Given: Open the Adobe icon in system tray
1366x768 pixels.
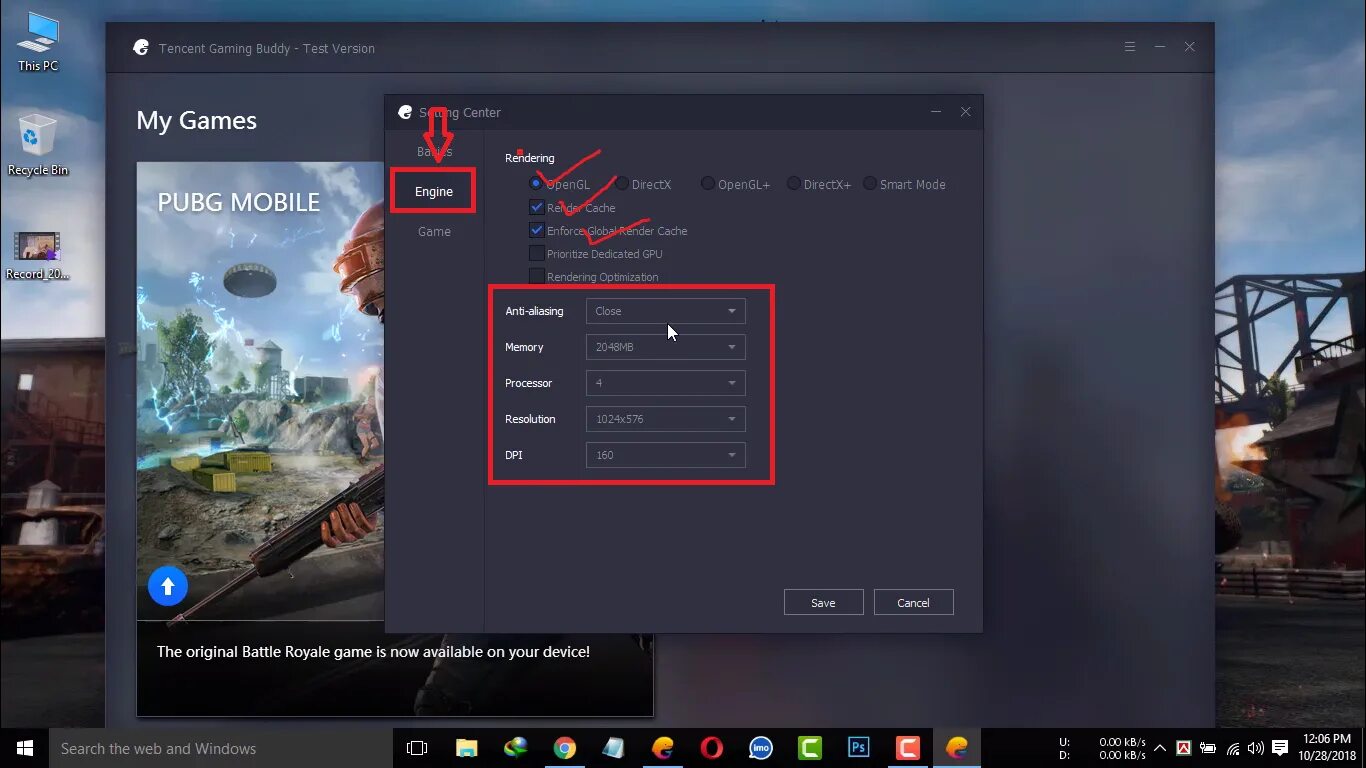Looking at the screenshot, I should 1184,748.
